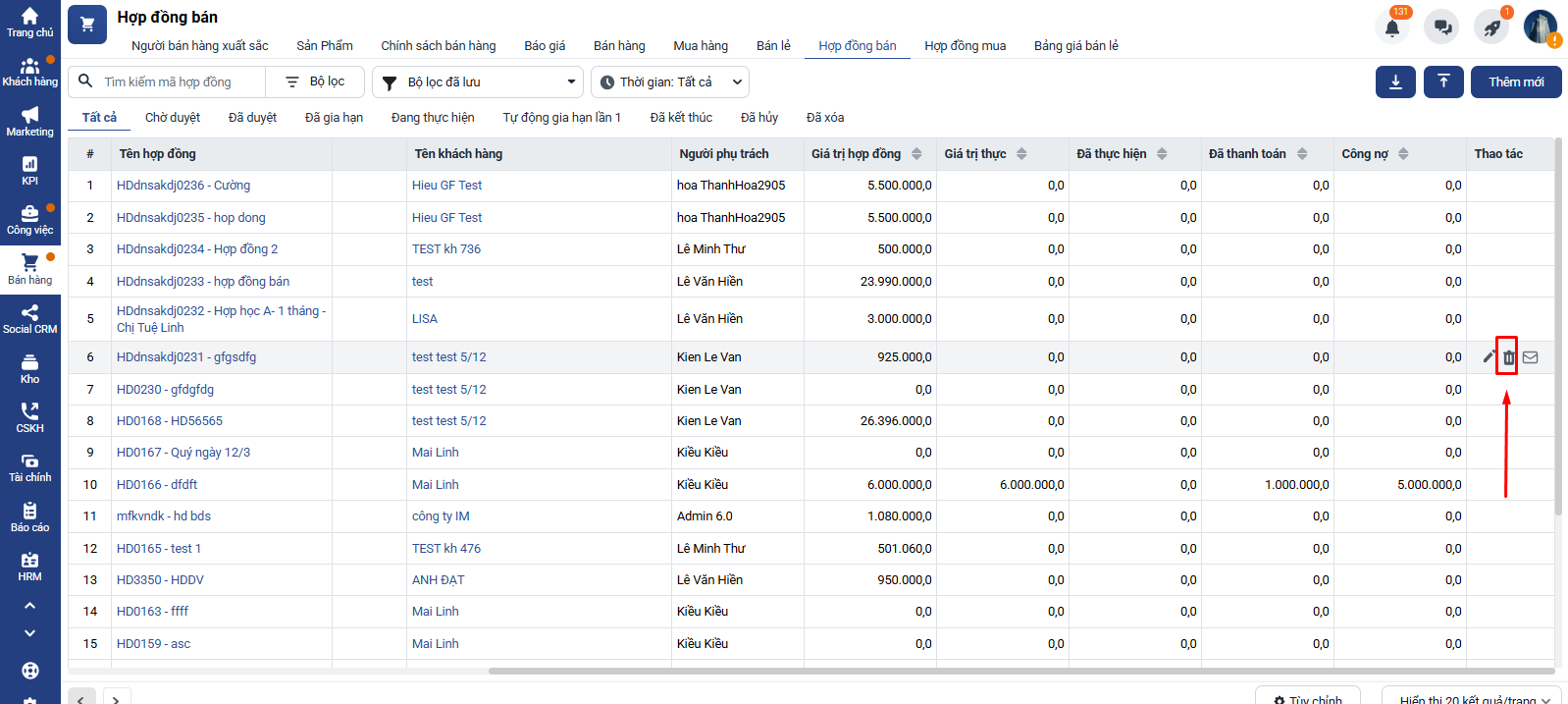The width and height of the screenshot is (1568, 704).
Task: Open the rocket icon in top bar
Action: [1491, 27]
